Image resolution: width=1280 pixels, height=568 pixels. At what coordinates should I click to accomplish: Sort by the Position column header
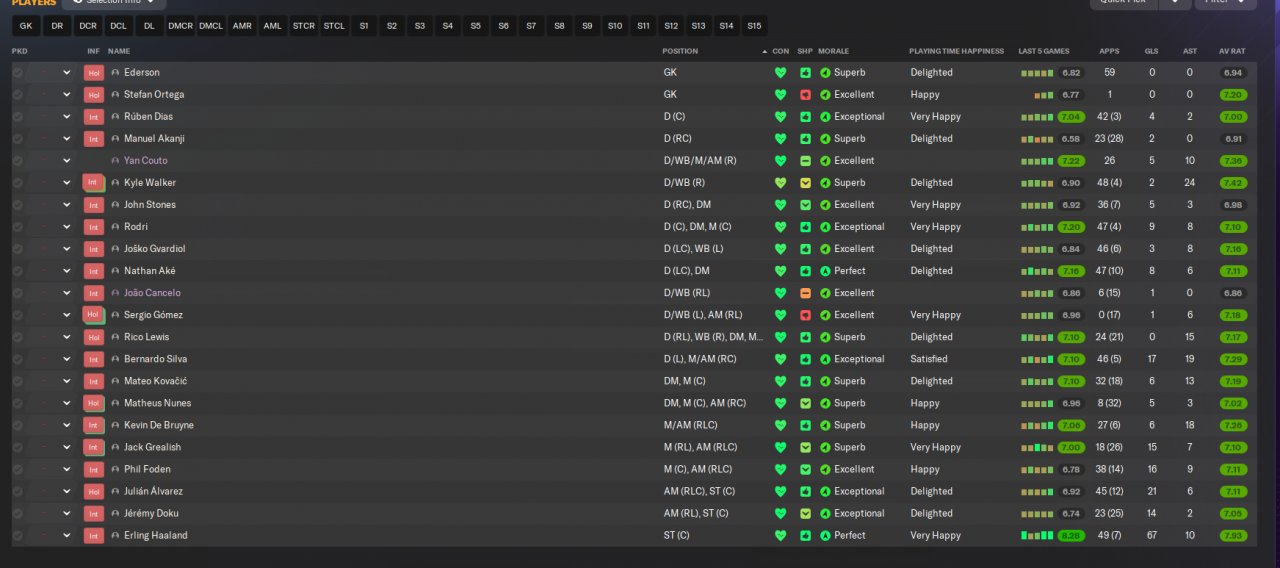tap(680, 51)
